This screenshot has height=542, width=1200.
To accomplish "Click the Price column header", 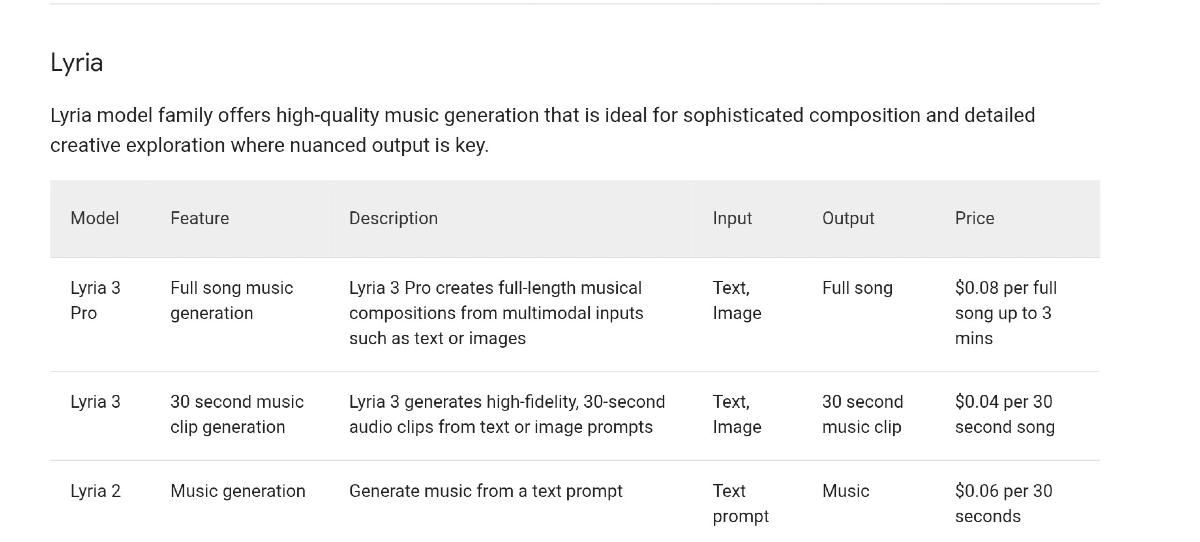I will coord(975,218).
